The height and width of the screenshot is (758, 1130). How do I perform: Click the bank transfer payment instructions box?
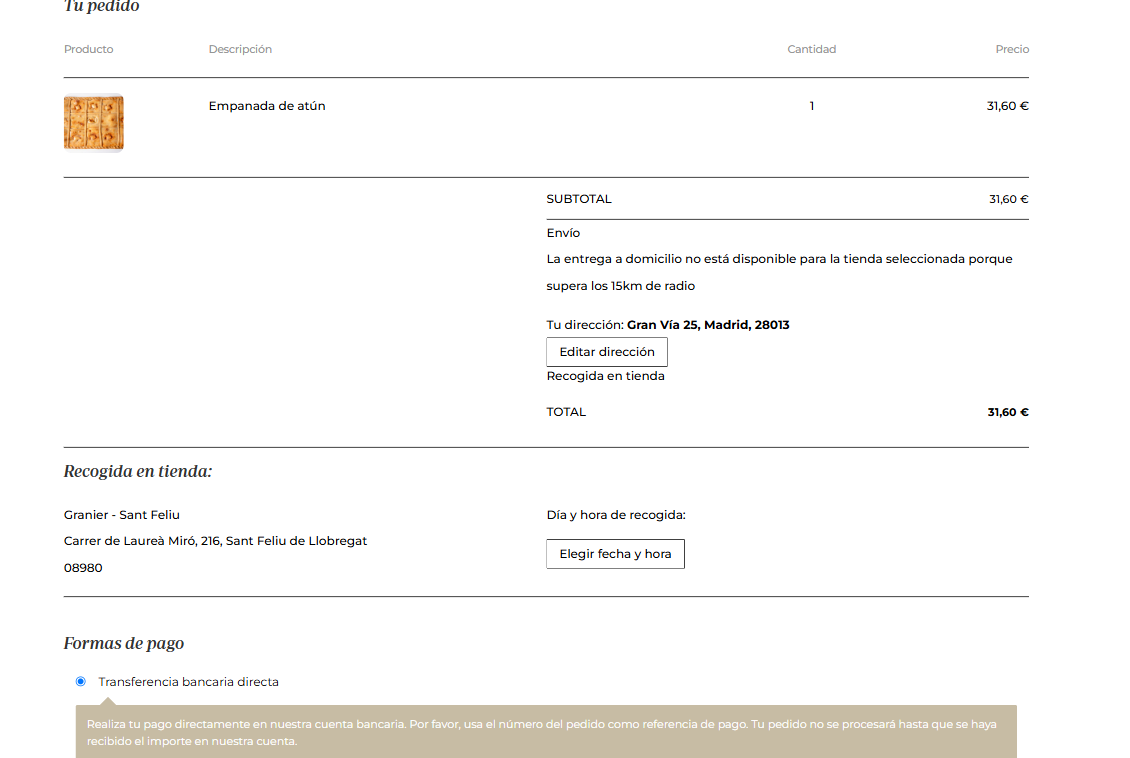pyautogui.click(x=546, y=731)
